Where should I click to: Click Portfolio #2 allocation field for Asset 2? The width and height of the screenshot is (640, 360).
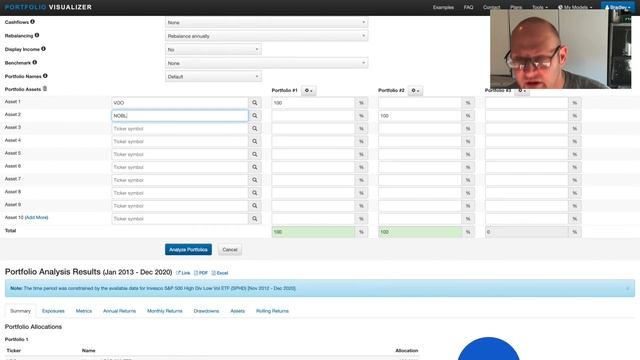(x=420, y=116)
